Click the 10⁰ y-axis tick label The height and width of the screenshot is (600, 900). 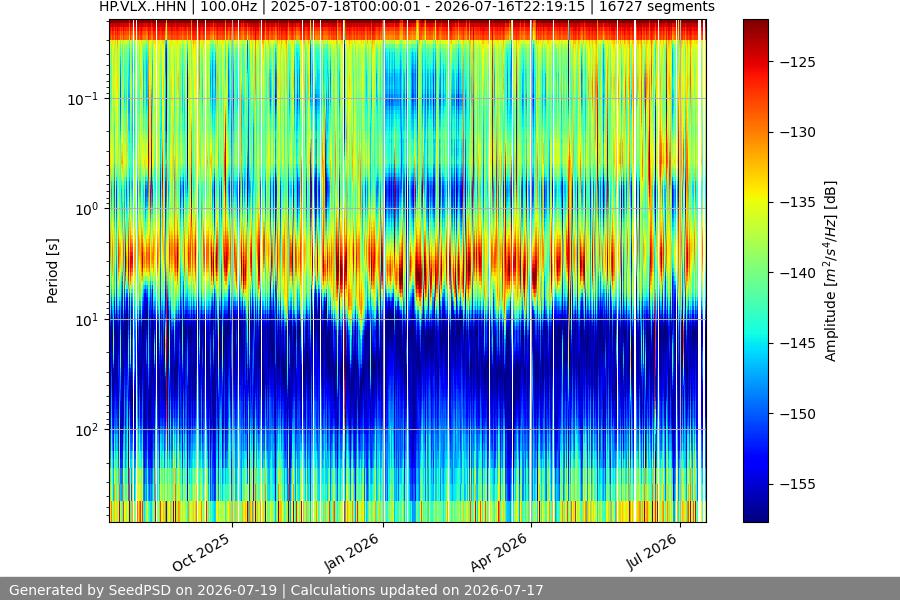(86, 209)
